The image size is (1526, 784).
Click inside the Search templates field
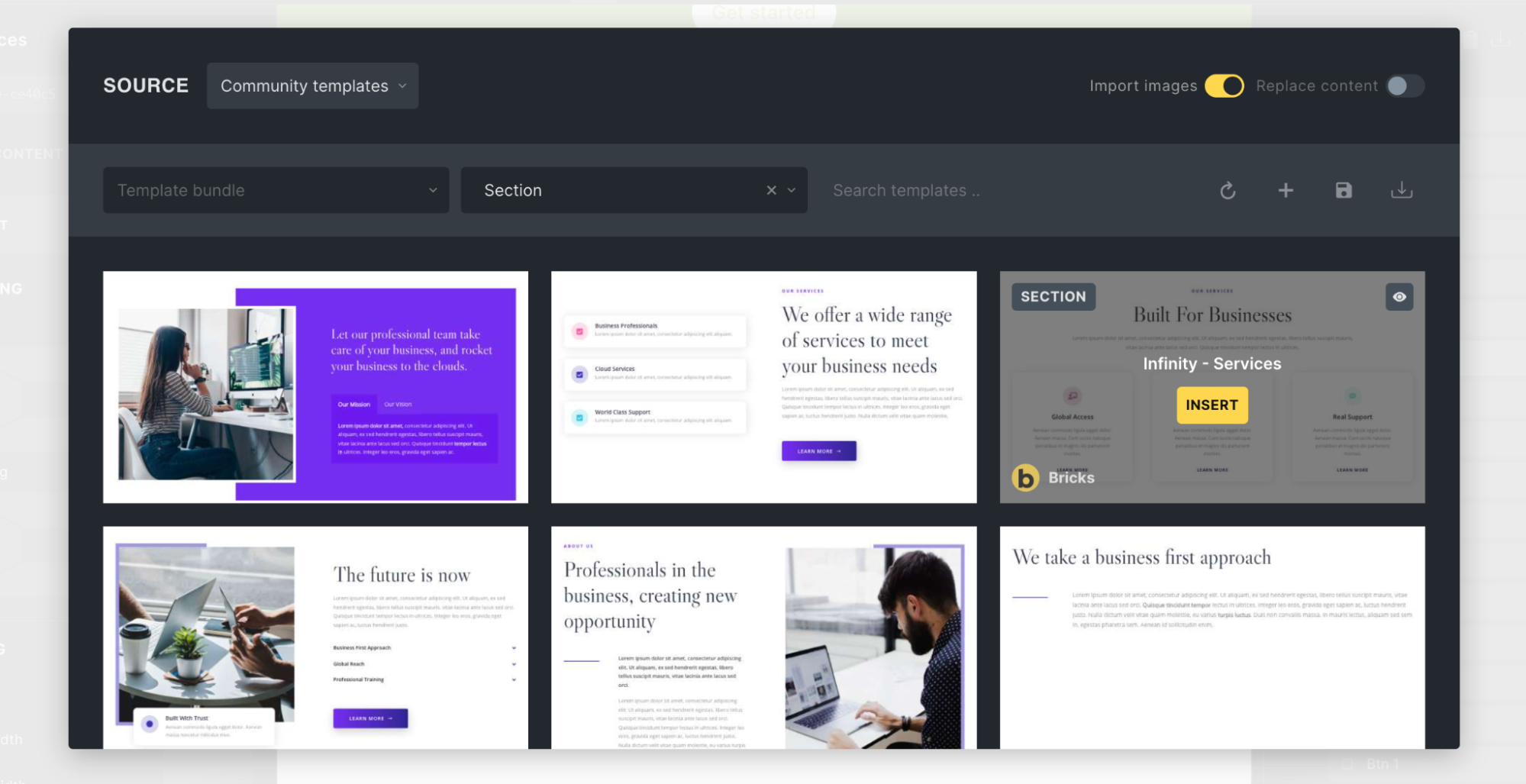coord(907,190)
